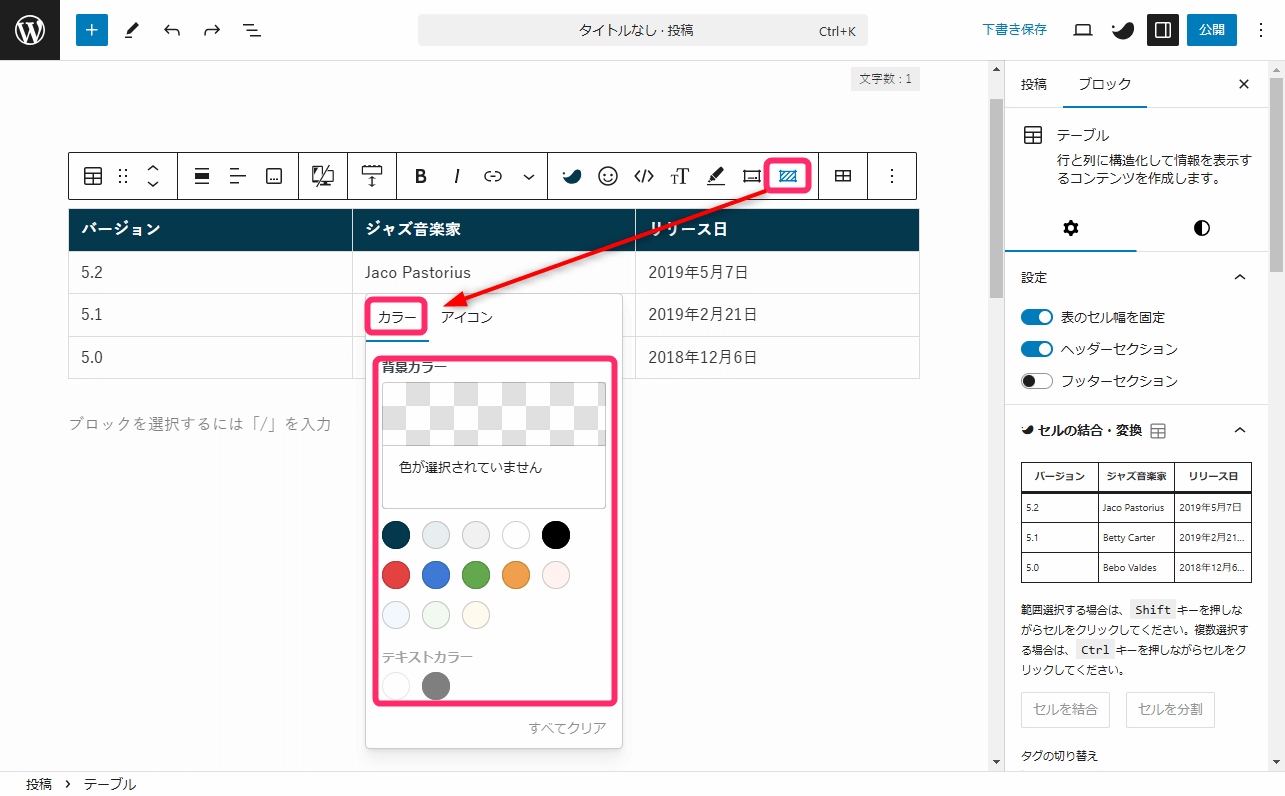Image resolution: width=1285 pixels, height=796 pixels.
Task: Undo the last change
Action: pos(172,30)
